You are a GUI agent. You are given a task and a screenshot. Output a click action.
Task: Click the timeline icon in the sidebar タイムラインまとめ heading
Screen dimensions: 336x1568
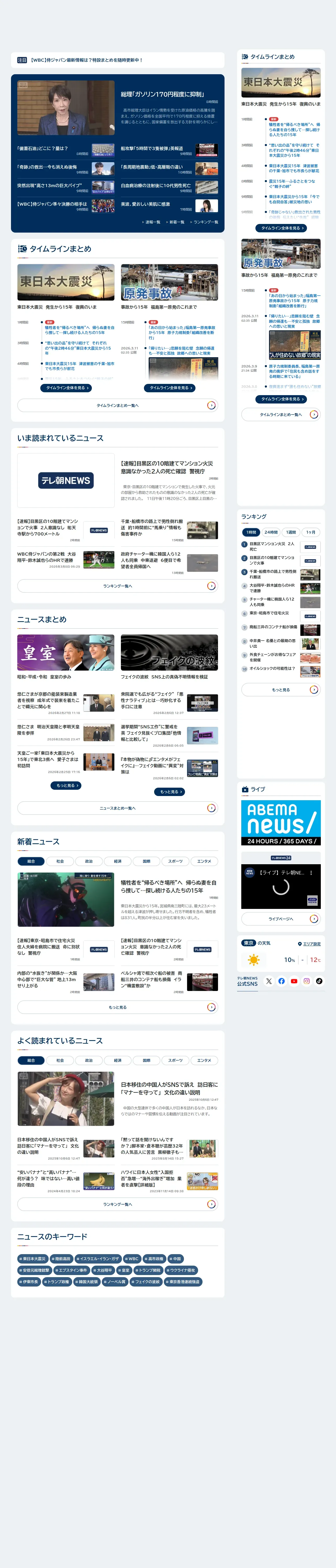coord(245,57)
